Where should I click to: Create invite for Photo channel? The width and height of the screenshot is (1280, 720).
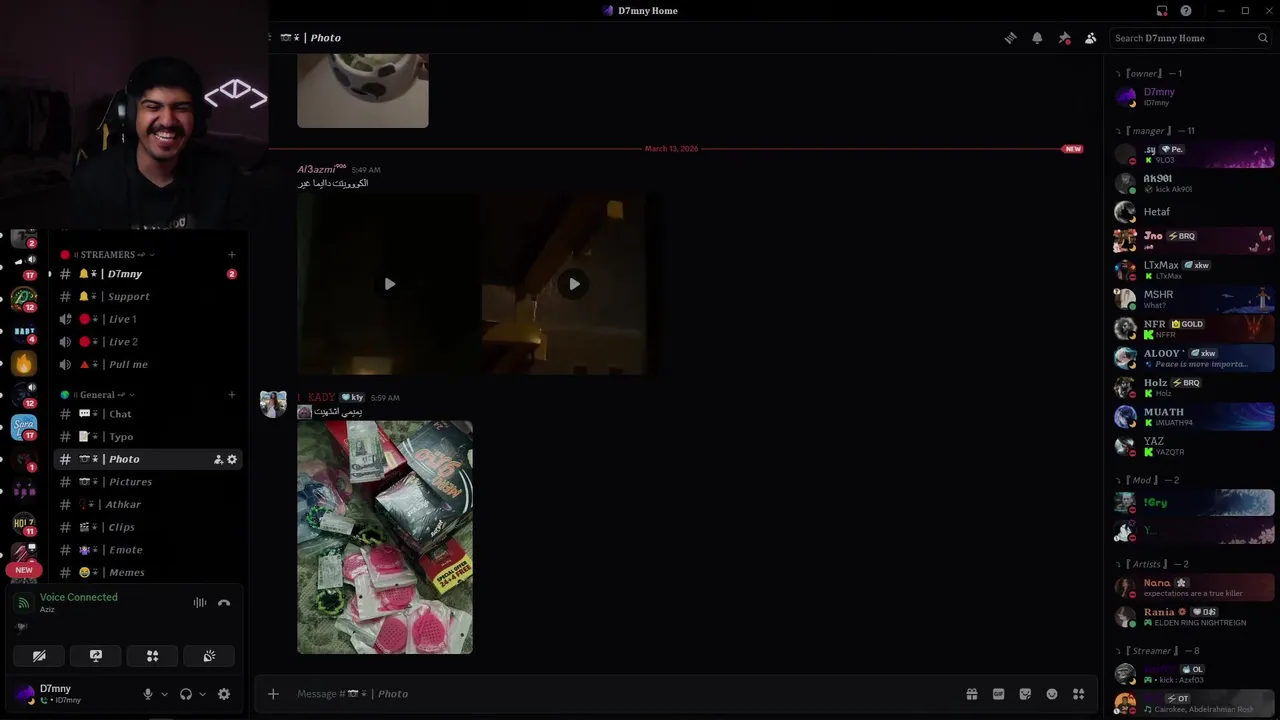(x=218, y=459)
